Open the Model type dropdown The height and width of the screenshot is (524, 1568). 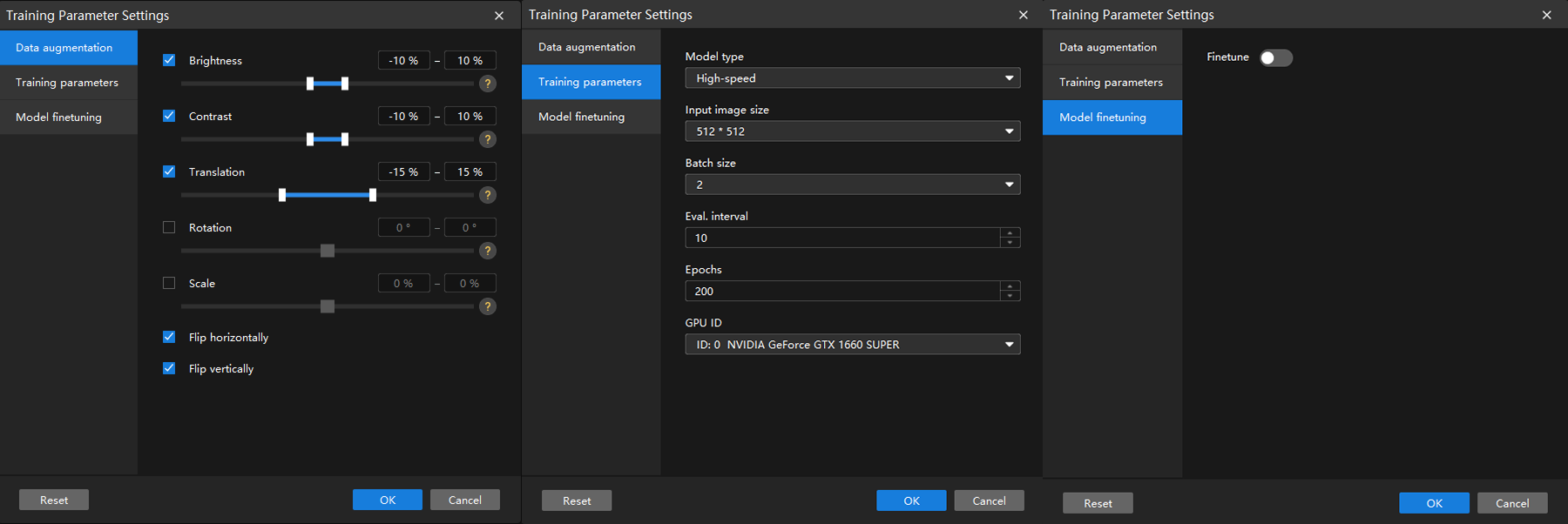coord(853,78)
